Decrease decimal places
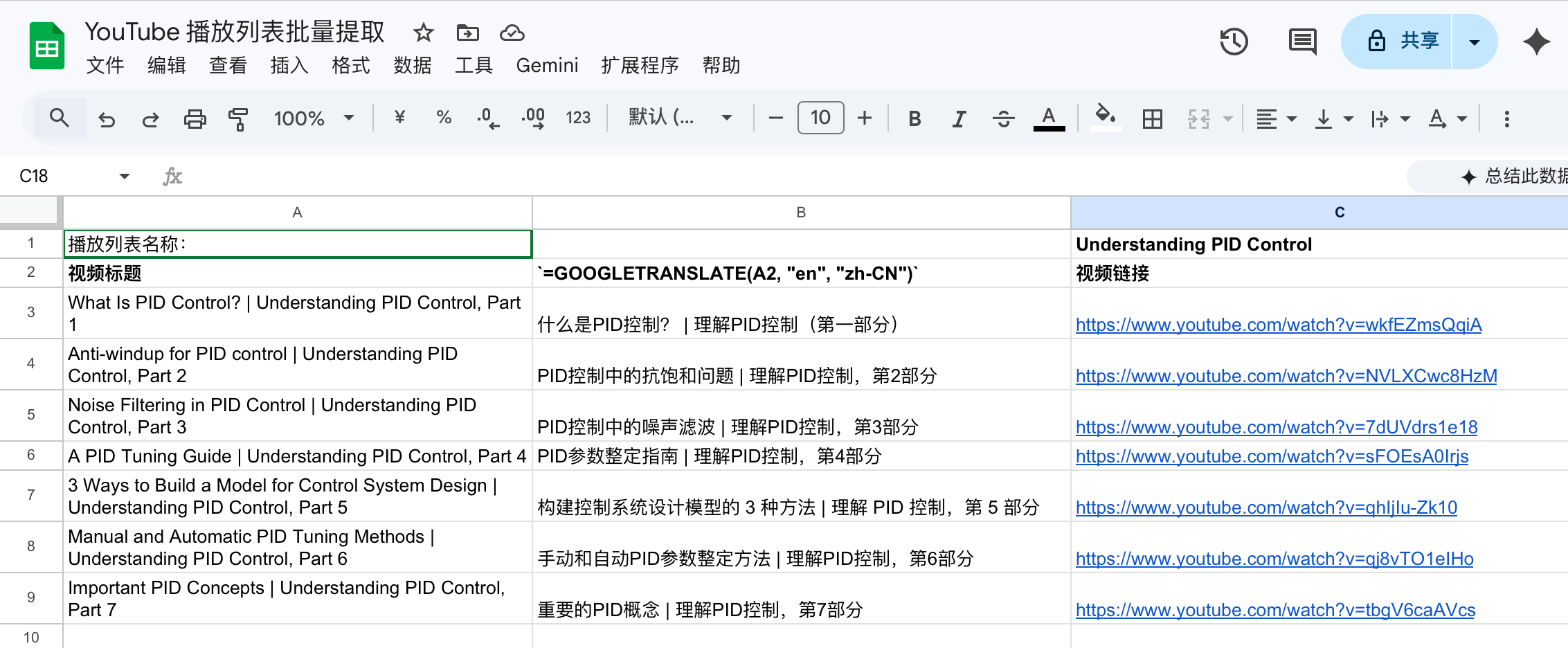The image size is (1568, 648). (488, 118)
